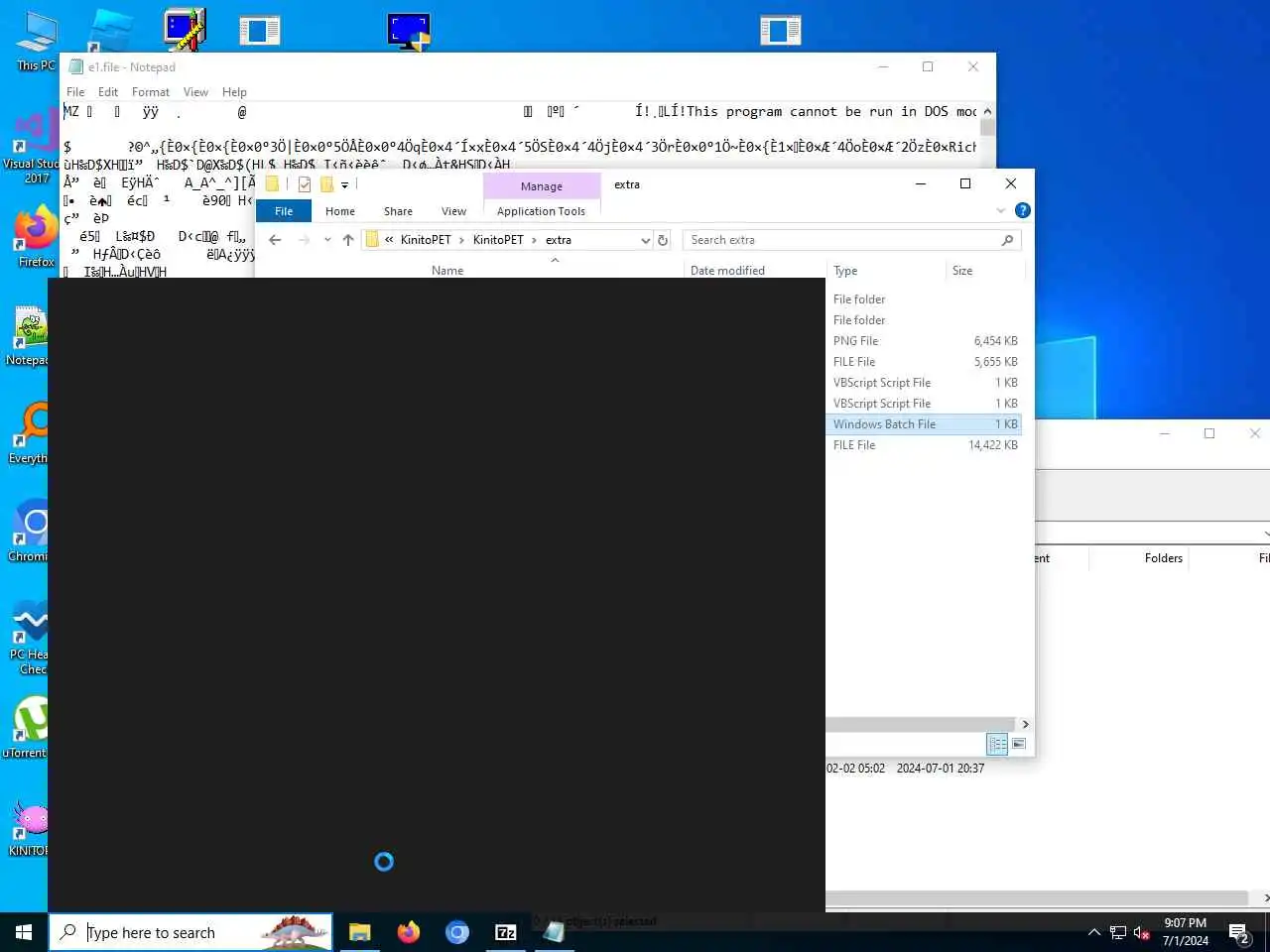Viewport: 1270px width, 952px height.
Task: Switch to large icons view layout
Action: pyautogui.click(x=1019, y=744)
